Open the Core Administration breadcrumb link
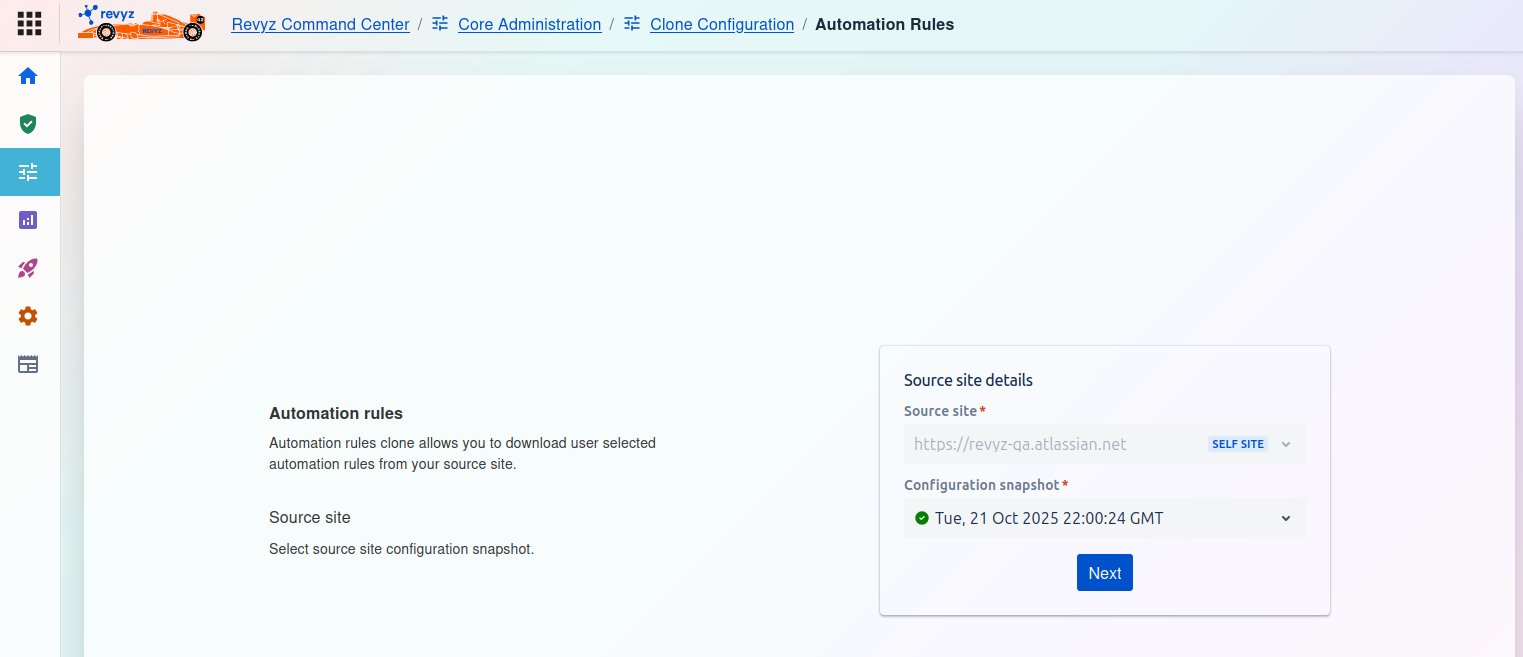1523x657 pixels. (529, 24)
